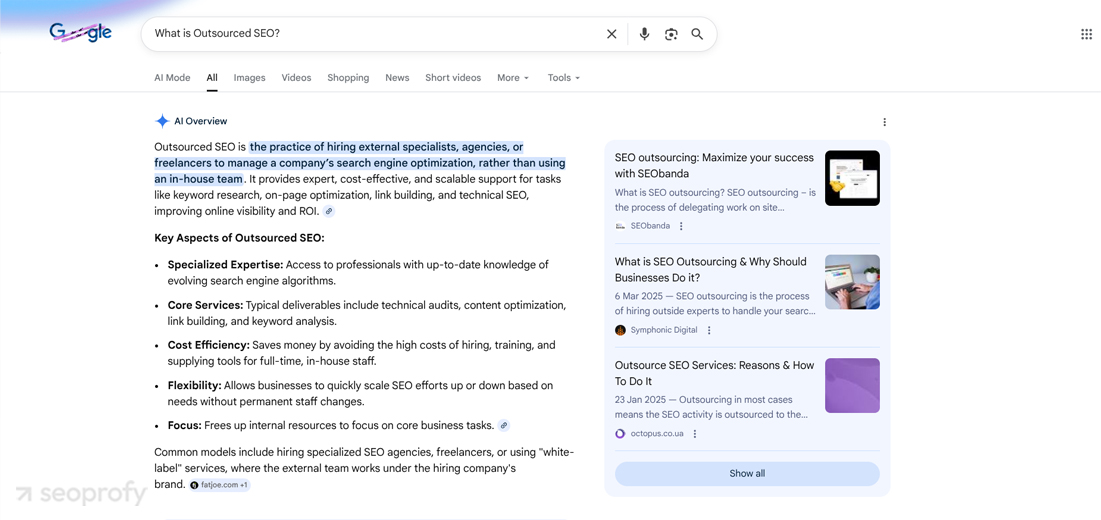Click in the search query field

coord(372,34)
